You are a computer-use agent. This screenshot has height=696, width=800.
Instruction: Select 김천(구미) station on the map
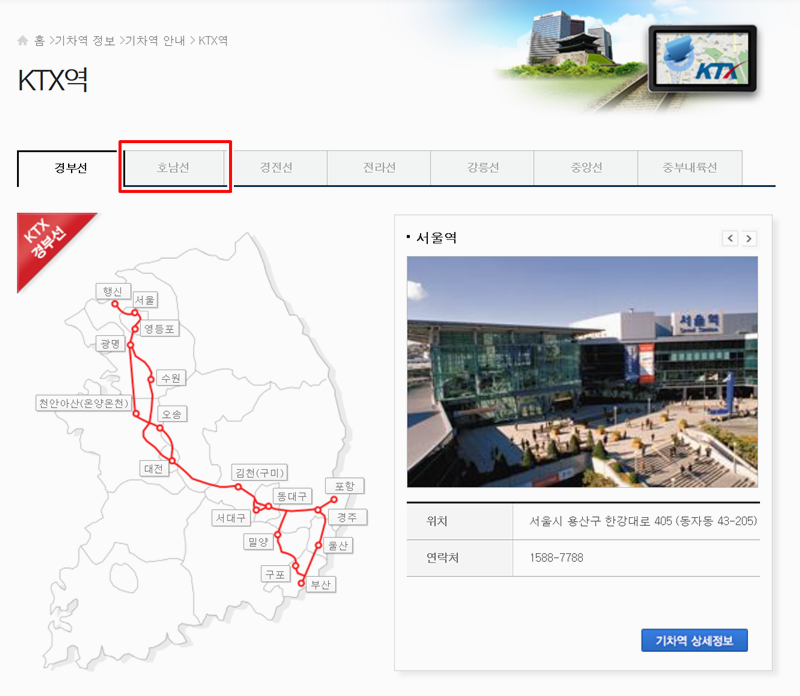coord(260,473)
